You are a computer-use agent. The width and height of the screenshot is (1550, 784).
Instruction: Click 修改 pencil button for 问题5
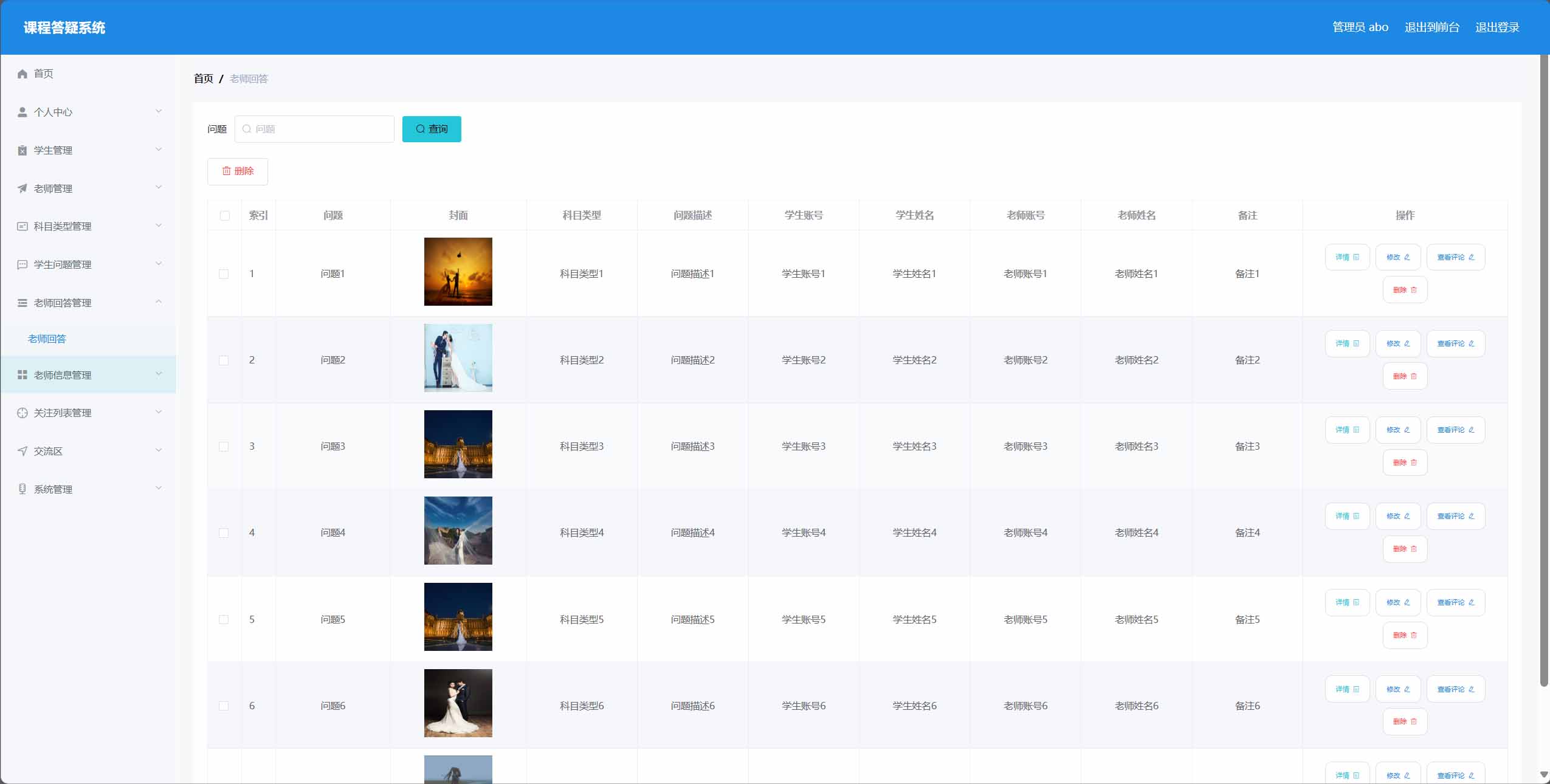1398,602
